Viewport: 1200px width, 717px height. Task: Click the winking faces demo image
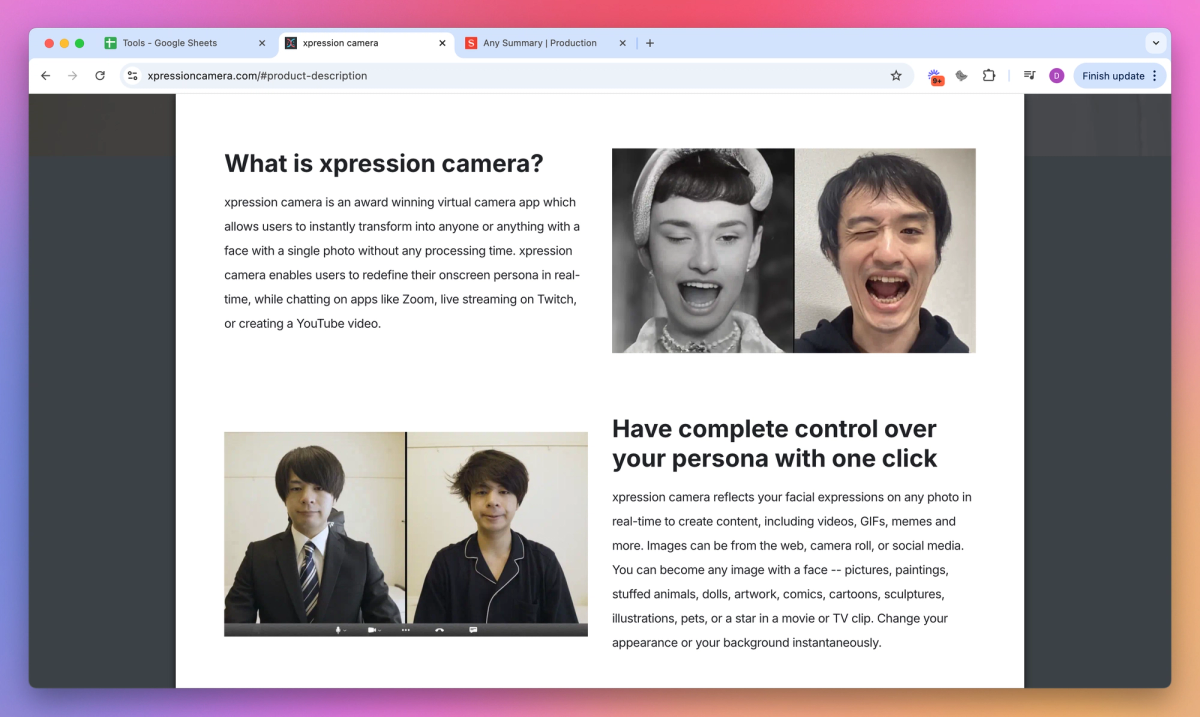coord(793,250)
